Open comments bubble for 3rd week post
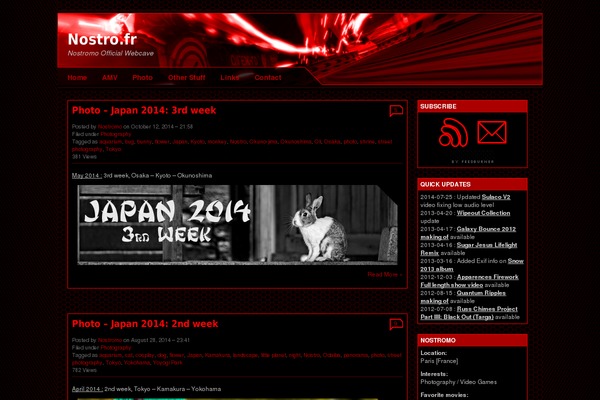This screenshot has height=400, width=600. (396, 111)
